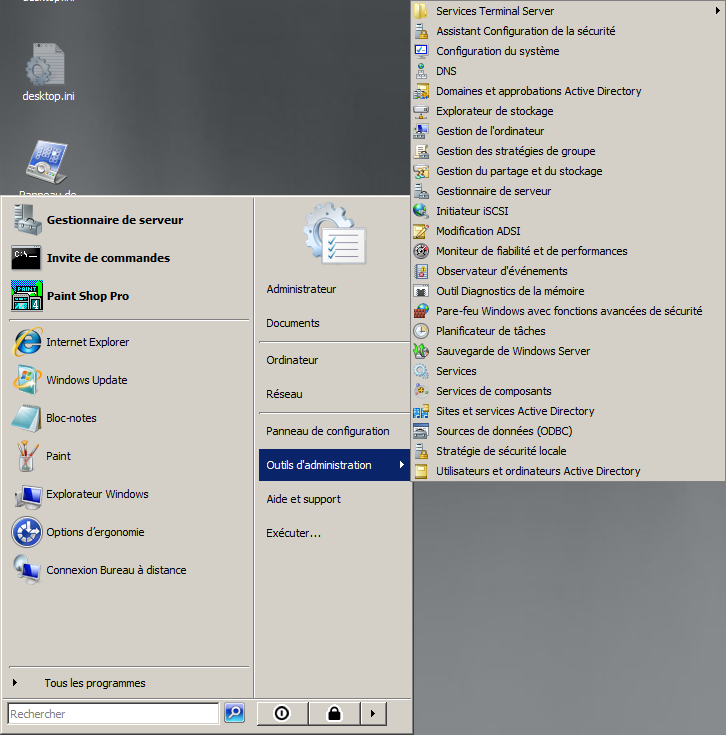Image resolution: width=726 pixels, height=735 pixels.
Task: Open Observateur d'événements menu entry
Action: pos(501,271)
